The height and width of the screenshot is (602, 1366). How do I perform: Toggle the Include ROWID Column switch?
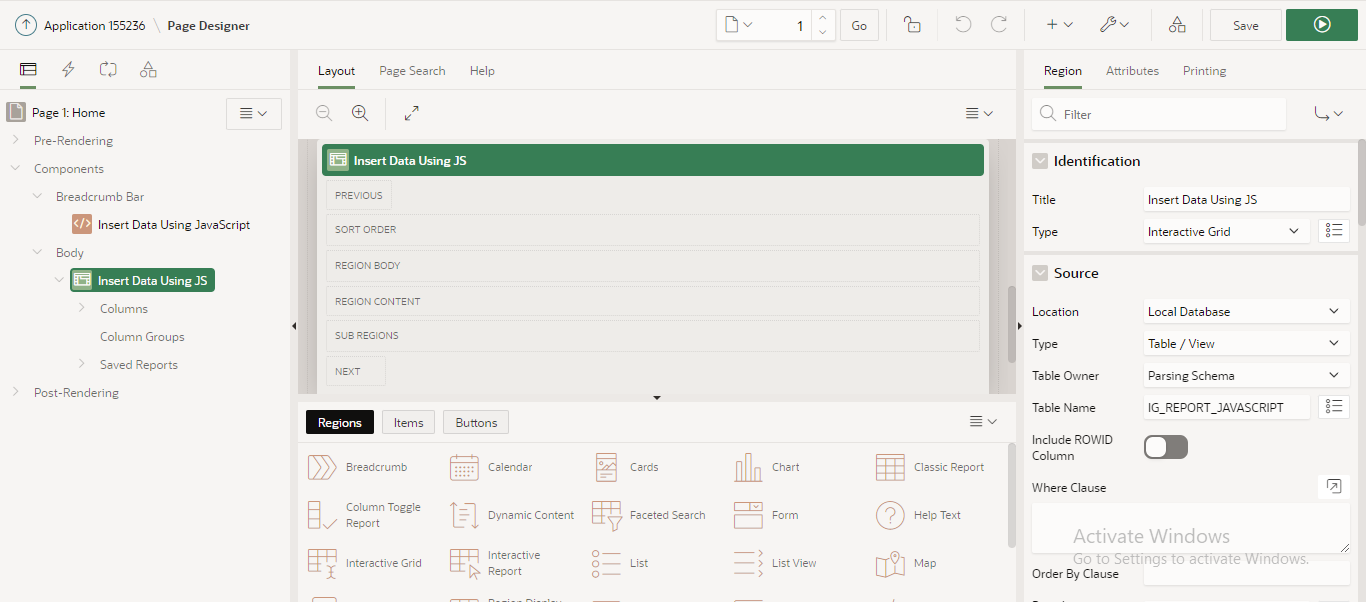coord(1166,447)
